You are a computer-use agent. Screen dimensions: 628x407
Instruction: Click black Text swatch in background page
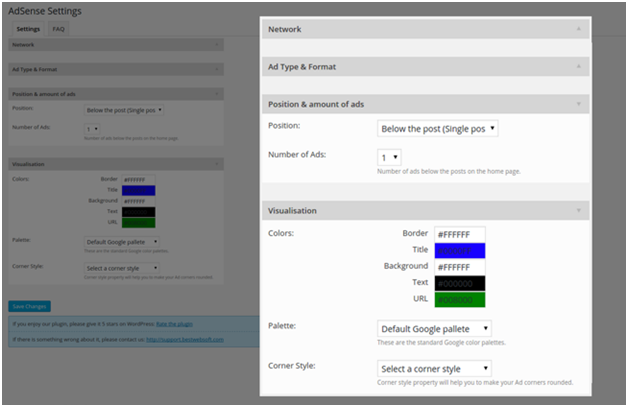[139, 212]
